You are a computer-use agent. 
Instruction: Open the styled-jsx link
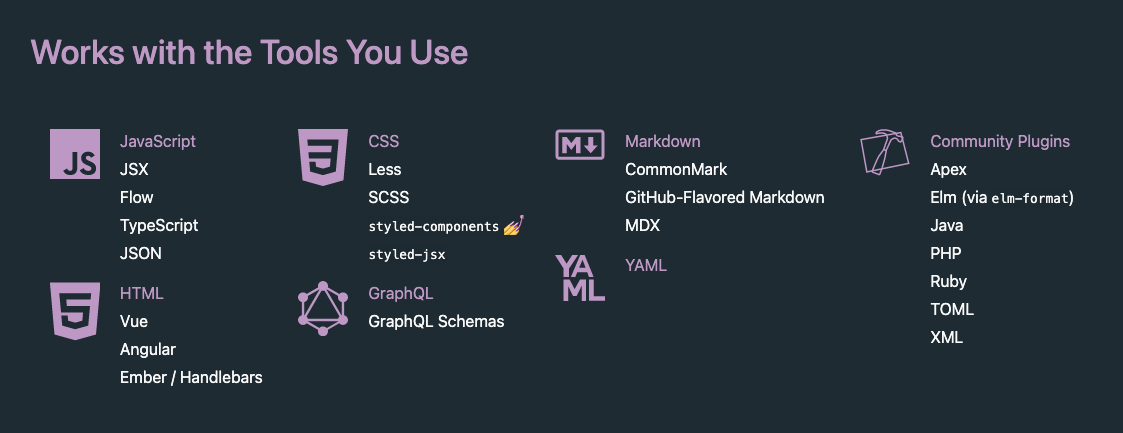click(407, 254)
